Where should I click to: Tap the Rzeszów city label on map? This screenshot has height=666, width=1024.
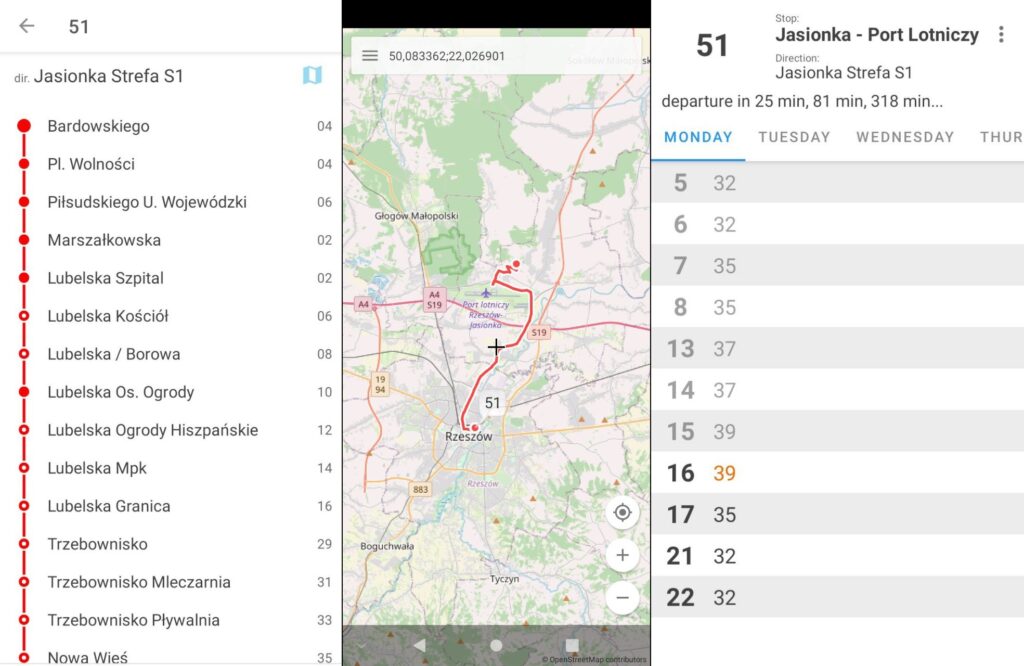pyautogui.click(x=468, y=436)
